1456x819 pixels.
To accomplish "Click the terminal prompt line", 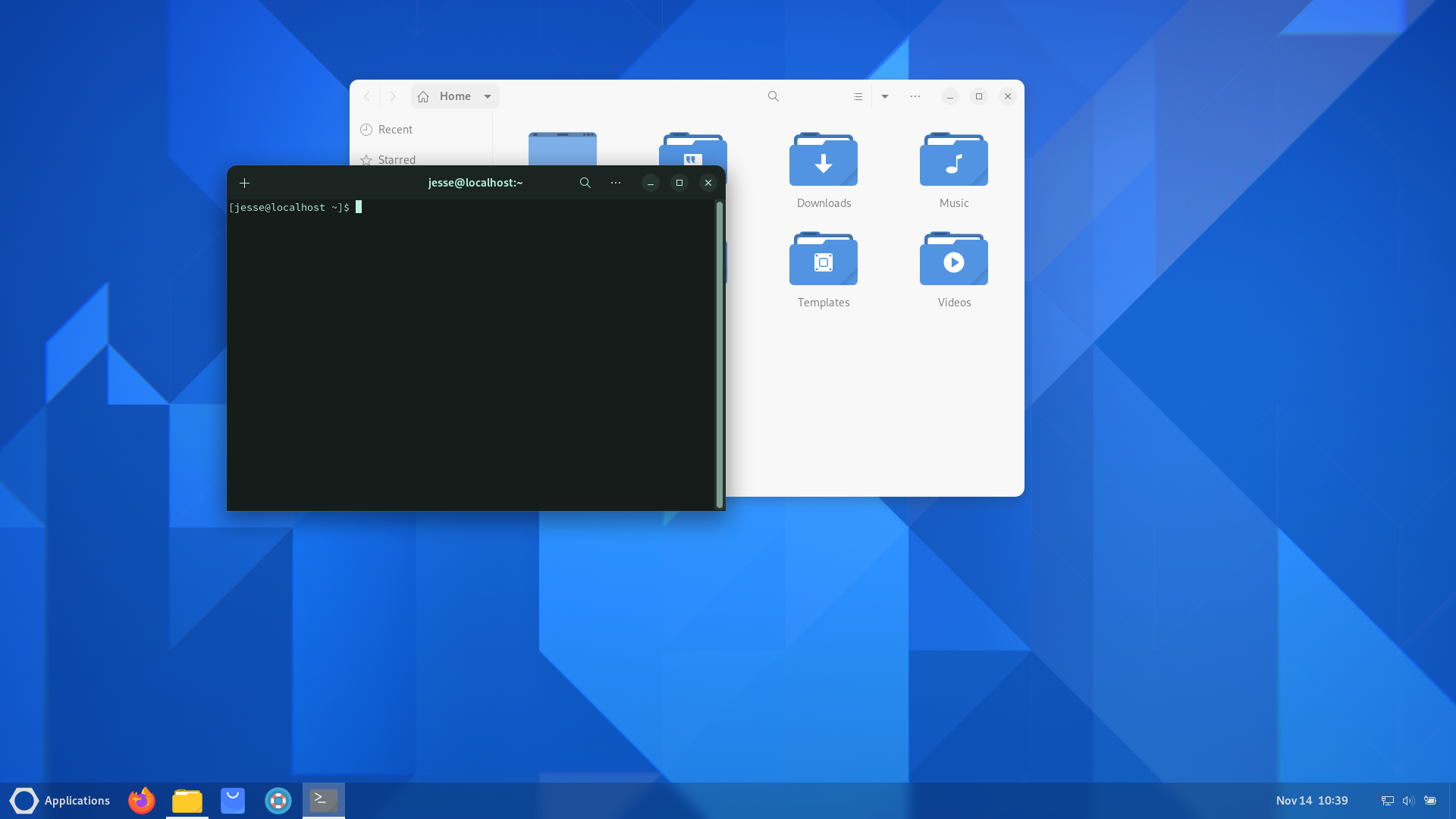I will pos(296,207).
